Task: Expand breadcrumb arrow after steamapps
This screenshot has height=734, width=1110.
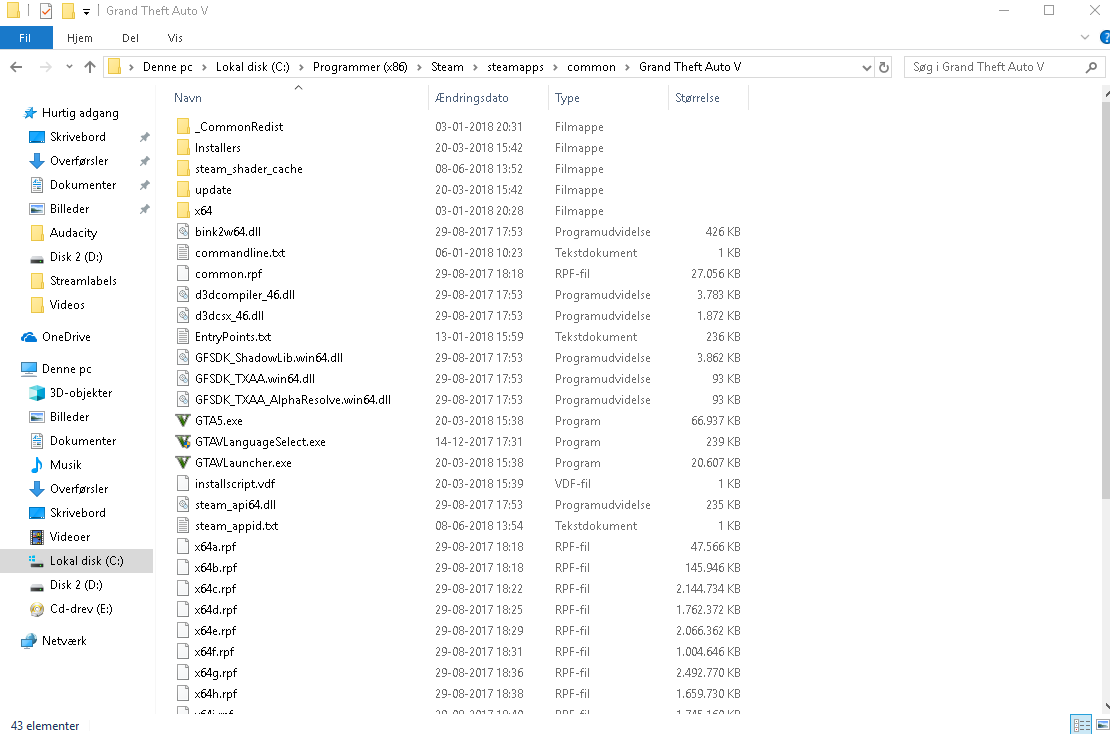Action: 555,67
